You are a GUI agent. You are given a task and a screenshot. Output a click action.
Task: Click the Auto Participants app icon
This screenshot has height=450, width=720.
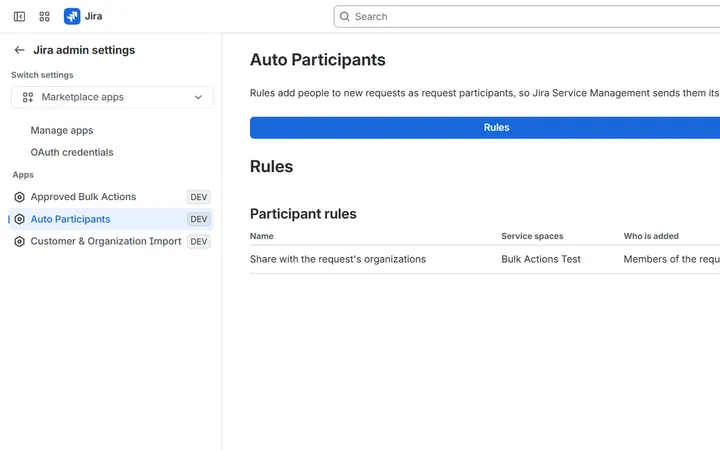(19, 219)
